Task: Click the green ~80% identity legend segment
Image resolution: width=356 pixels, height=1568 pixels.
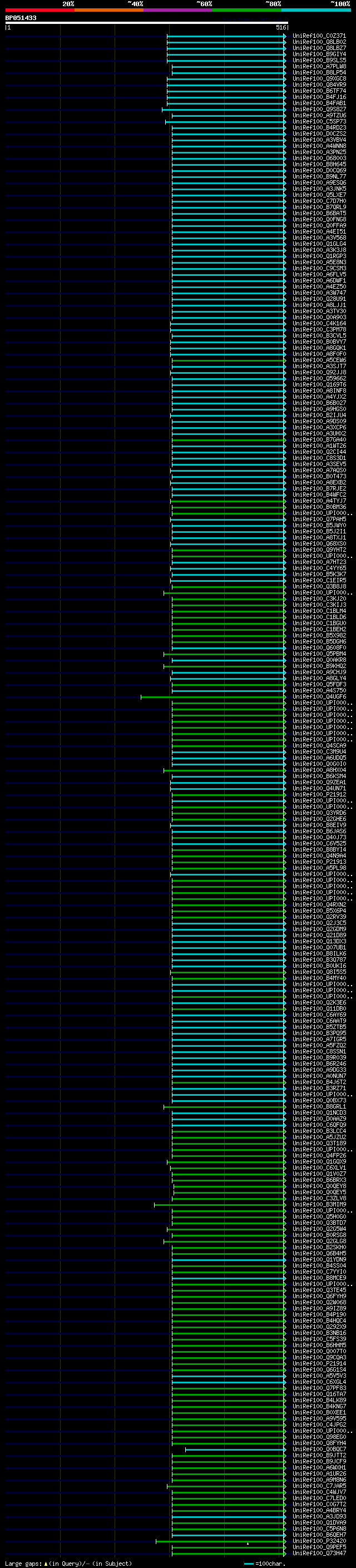Action: 247,10
